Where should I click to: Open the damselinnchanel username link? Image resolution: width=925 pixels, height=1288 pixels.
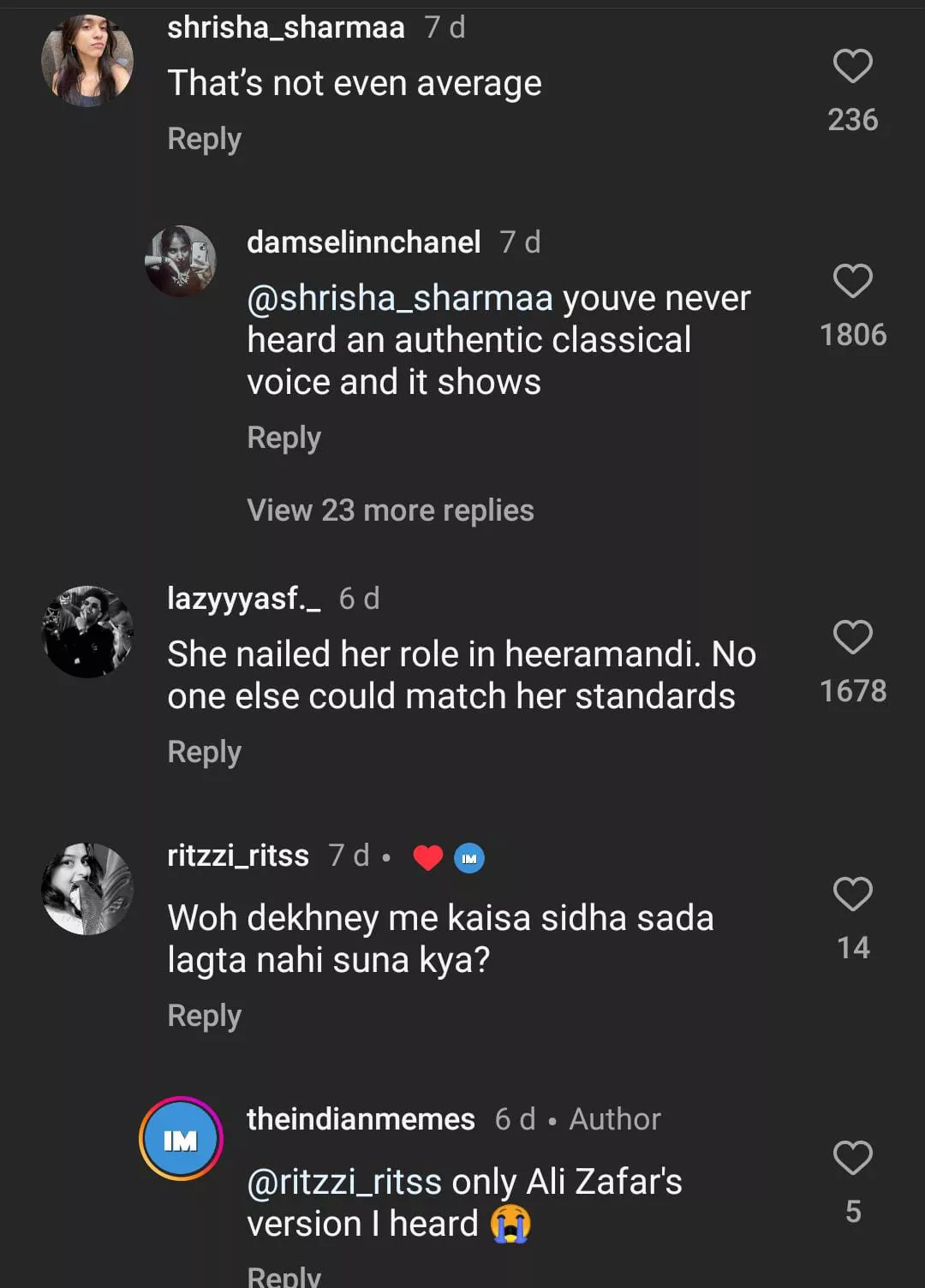[363, 242]
